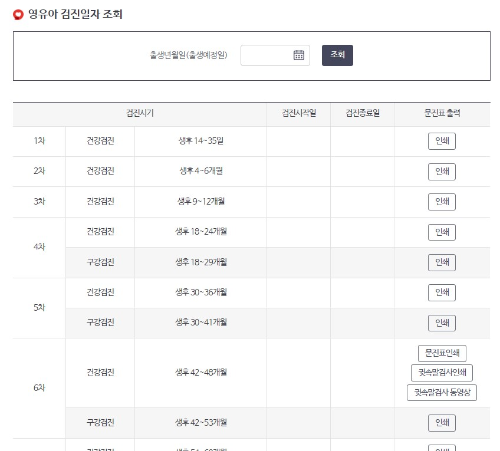Click the 생후 42~53개월 cell text
Viewport: 500px width, 451px height.
pos(201,423)
